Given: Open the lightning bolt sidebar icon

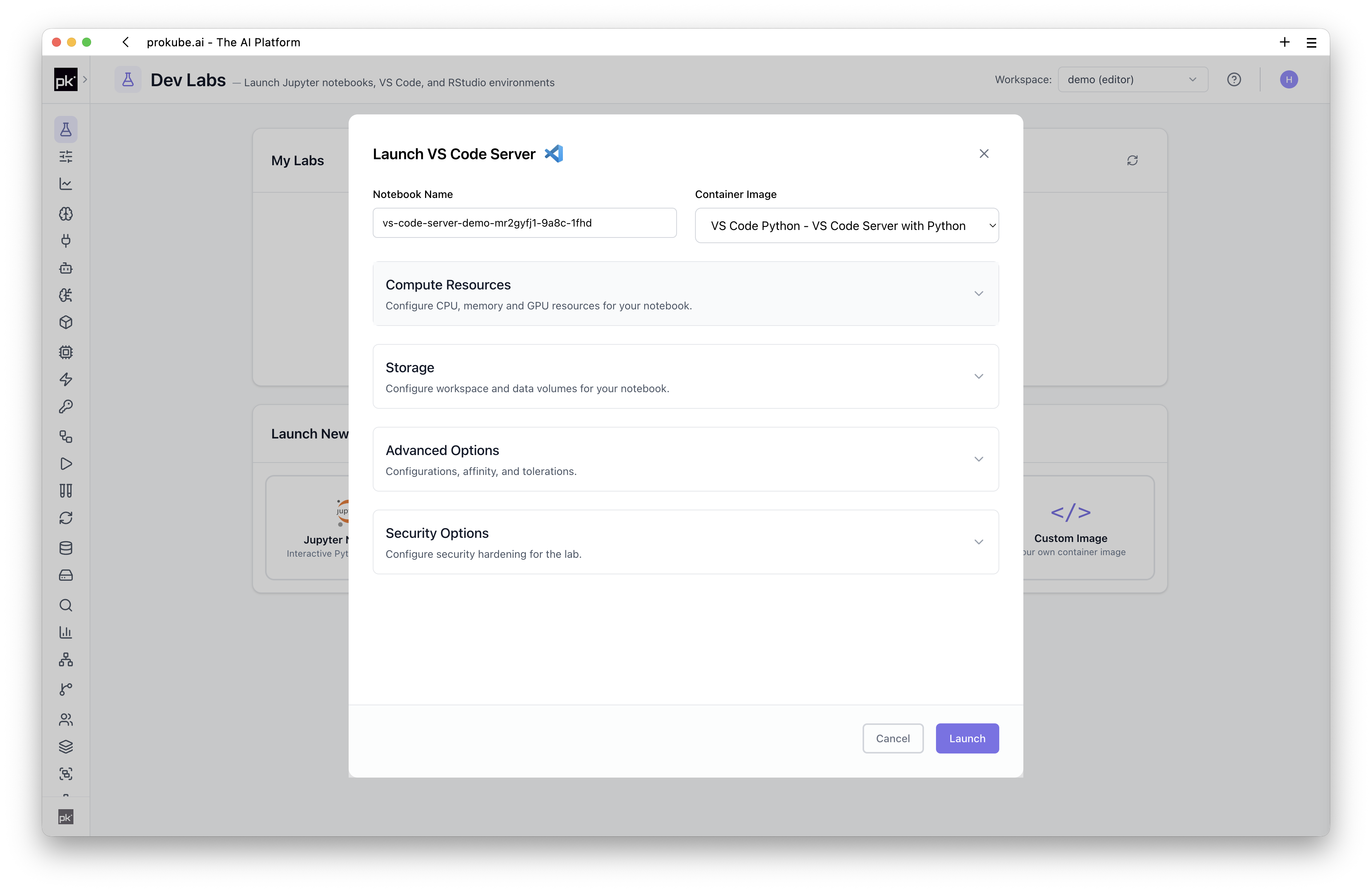Looking at the screenshot, I should (x=66, y=379).
